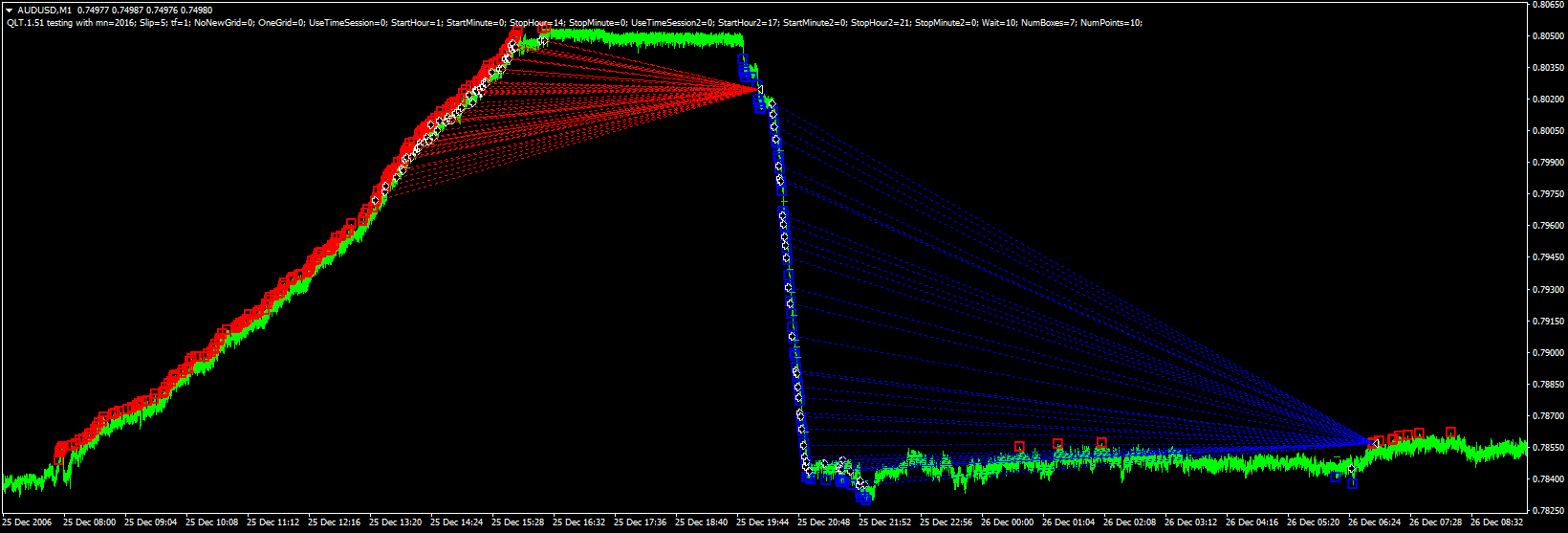Select price scale value 0.79750
Viewport: 1568px width, 533px height.
[x=1548, y=194]
